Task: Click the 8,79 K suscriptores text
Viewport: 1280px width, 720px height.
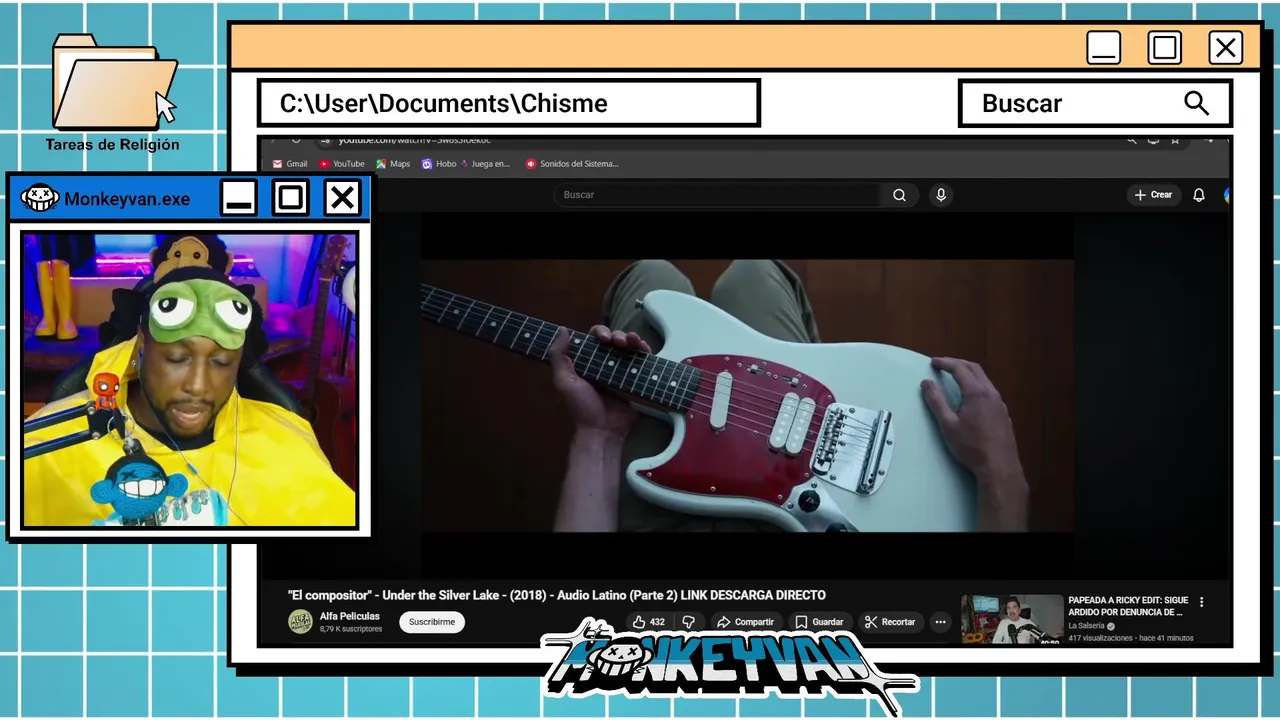Action: click(x=351, y=630)
